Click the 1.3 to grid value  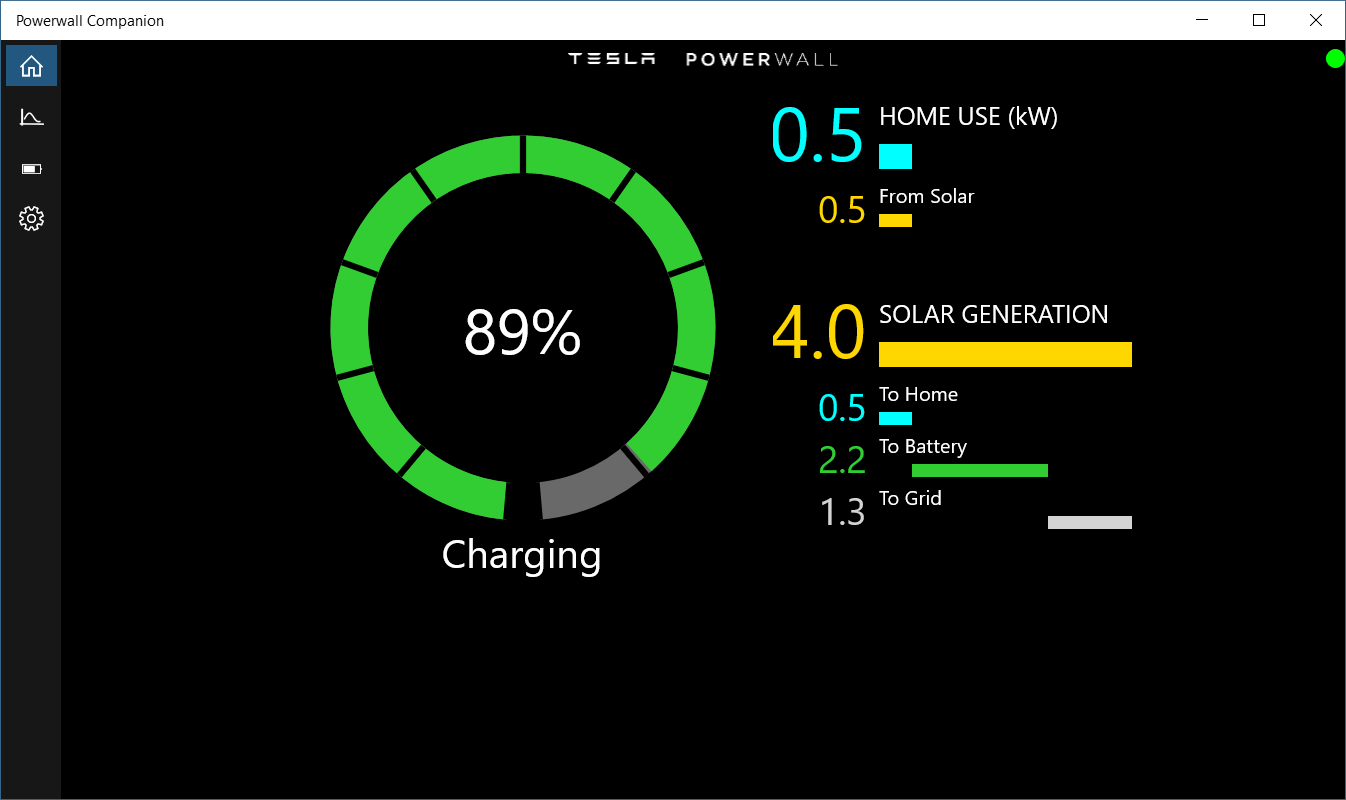[842, 512]
